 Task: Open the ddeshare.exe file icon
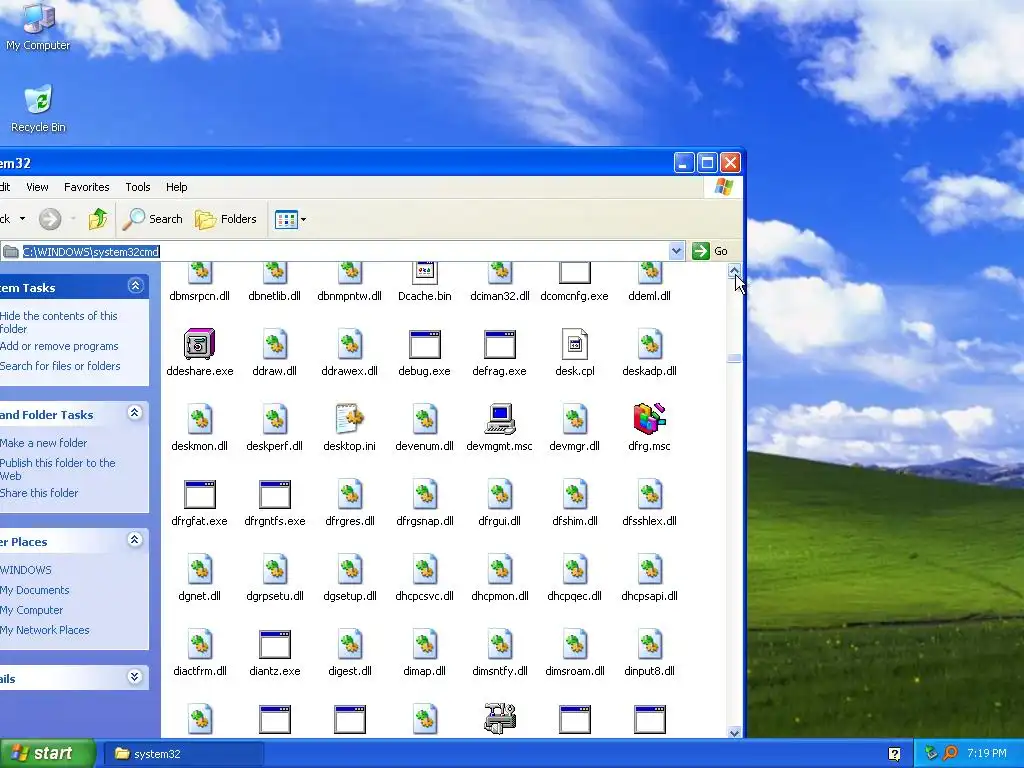(x=199, y=344)
